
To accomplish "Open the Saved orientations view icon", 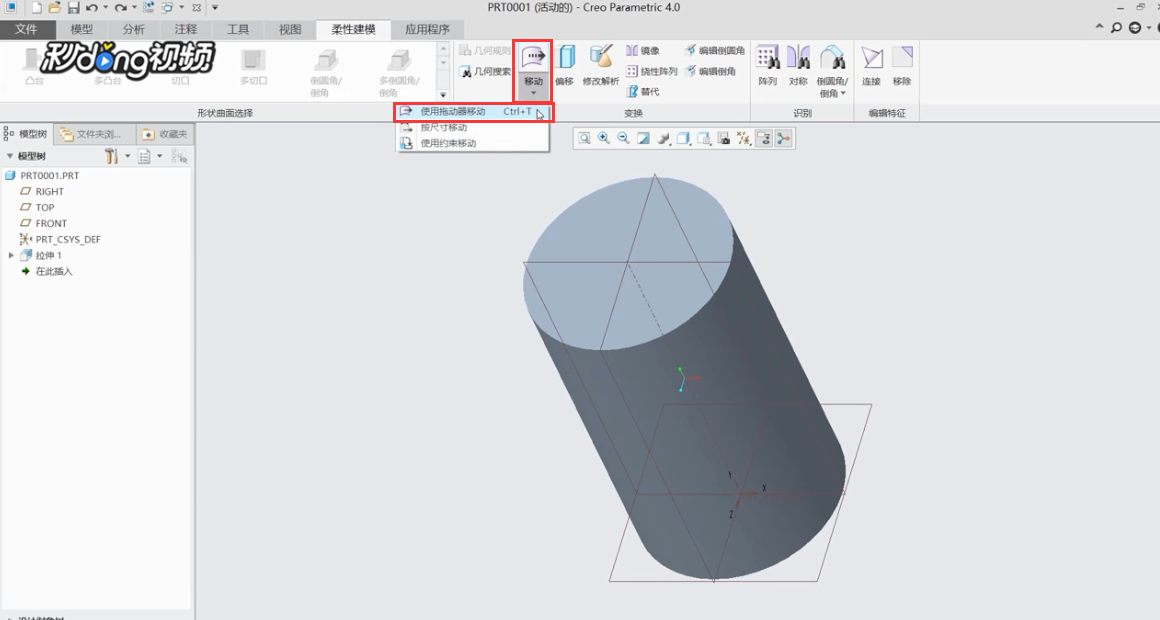I will [704, 138].
